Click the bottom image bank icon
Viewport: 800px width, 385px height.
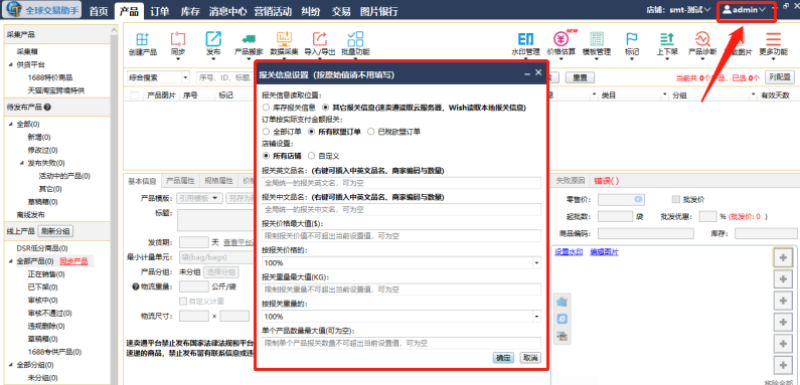coord(562,337)
